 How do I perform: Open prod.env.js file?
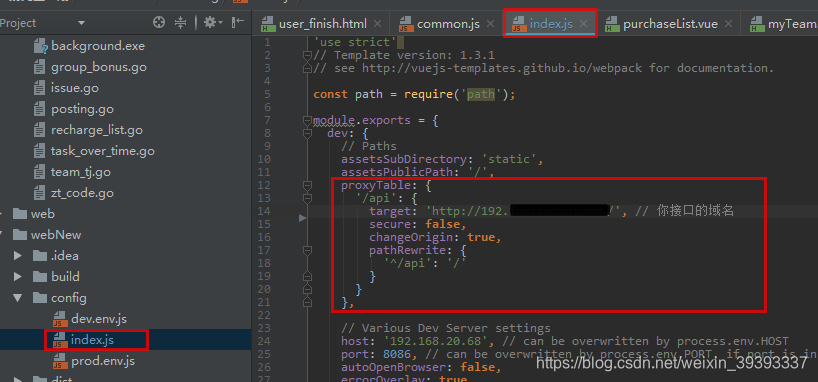pos(103,361)
